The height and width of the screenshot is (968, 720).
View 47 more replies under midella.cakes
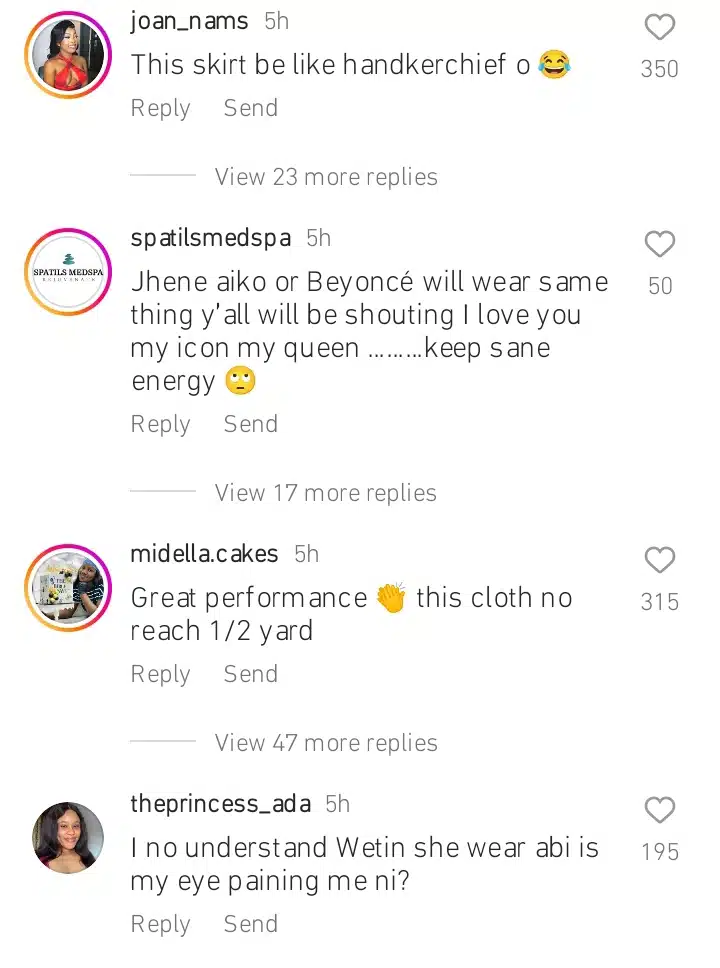[x=326, y=743]
